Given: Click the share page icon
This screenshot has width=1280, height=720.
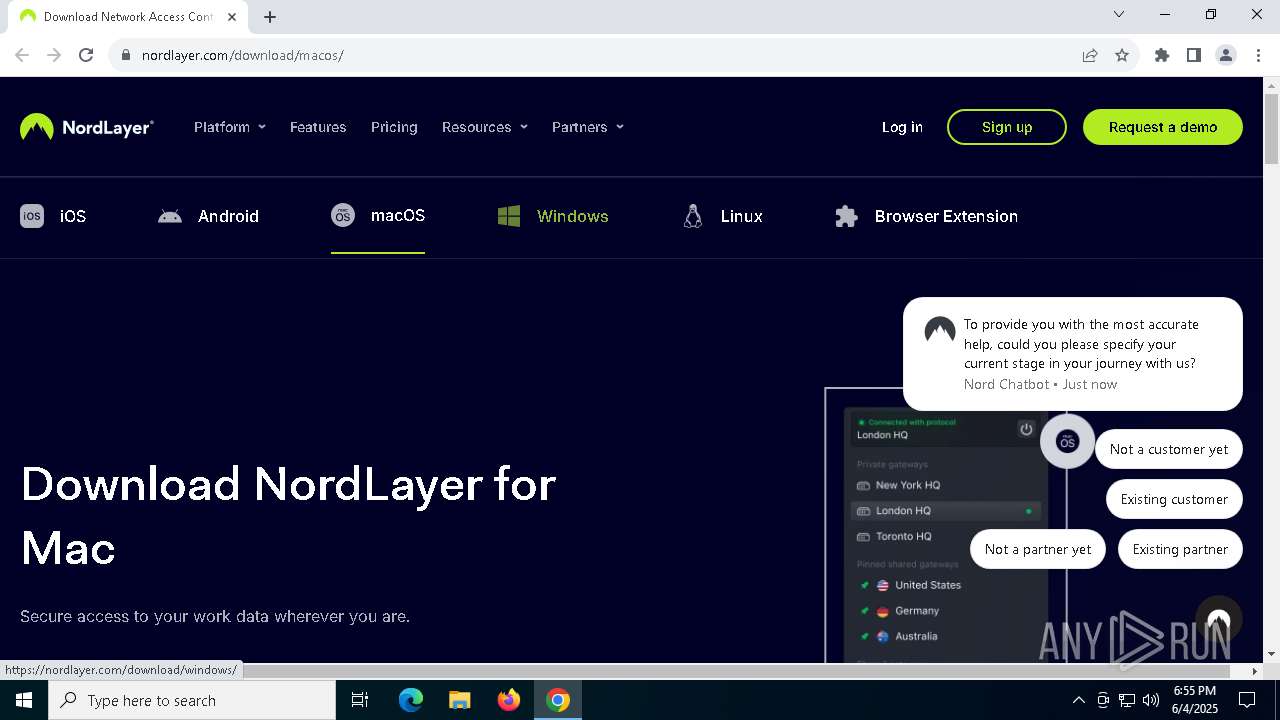Looking at the screenshot, I should pyautogui.click(x=1090, y=55).
